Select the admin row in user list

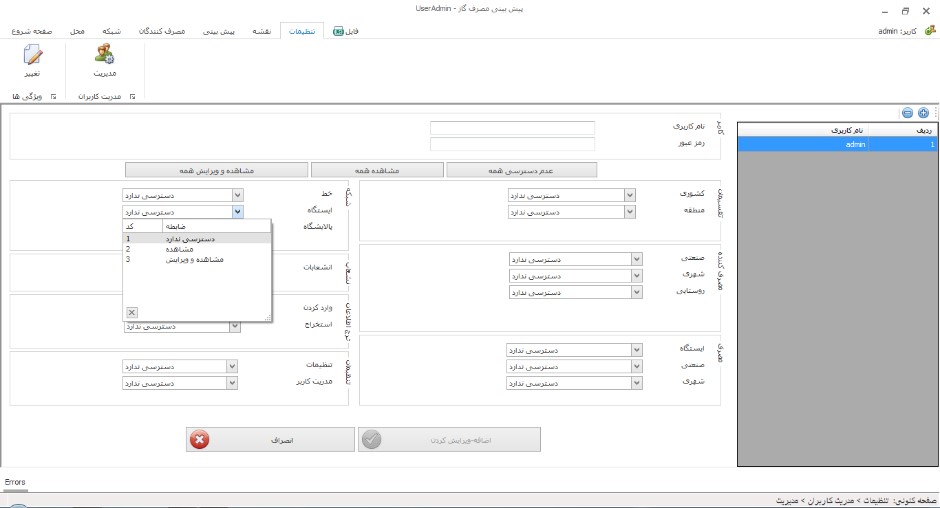pos(837,144)
